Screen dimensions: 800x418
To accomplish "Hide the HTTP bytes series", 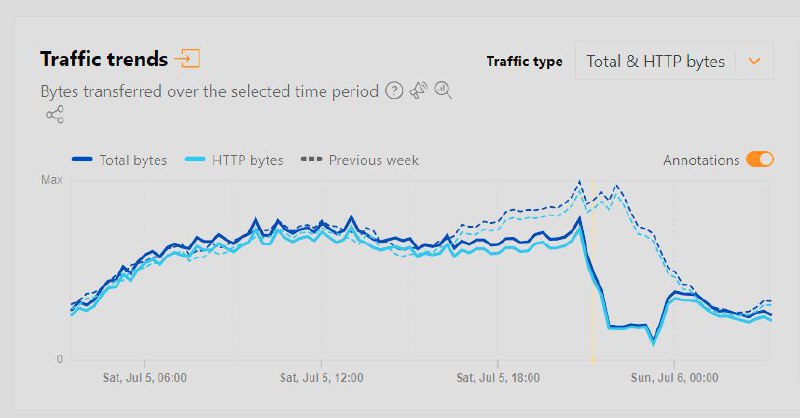I will click(x=234, y=160).
